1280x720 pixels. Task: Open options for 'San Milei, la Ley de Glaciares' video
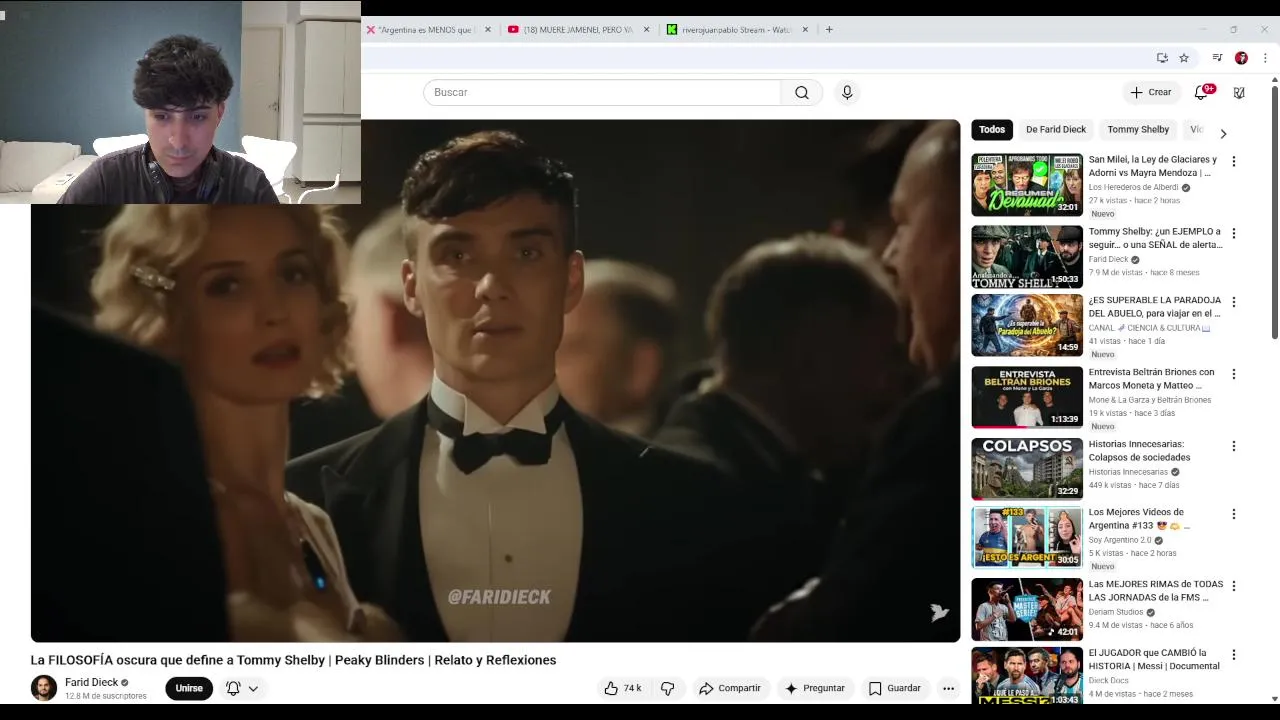[1233, 162]
